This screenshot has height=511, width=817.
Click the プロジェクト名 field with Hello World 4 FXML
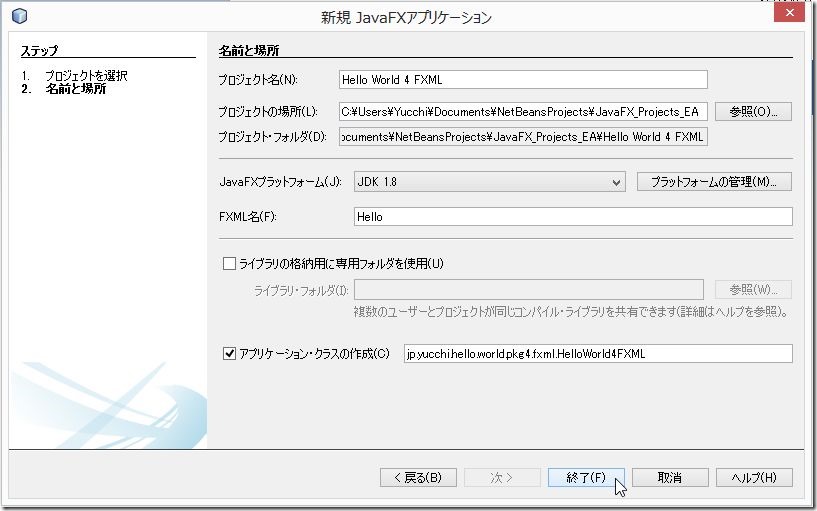click(523, 80)
